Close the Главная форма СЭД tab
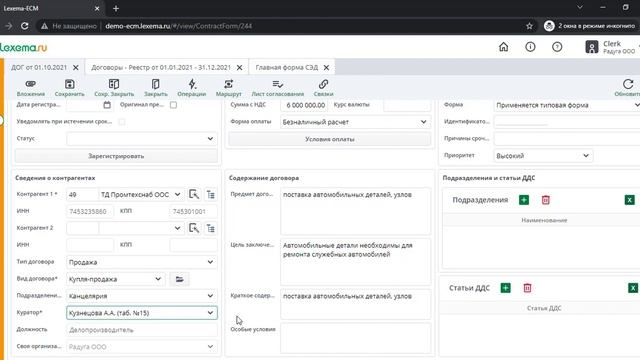This screenshot has height=360, width=640. [326, 67]
